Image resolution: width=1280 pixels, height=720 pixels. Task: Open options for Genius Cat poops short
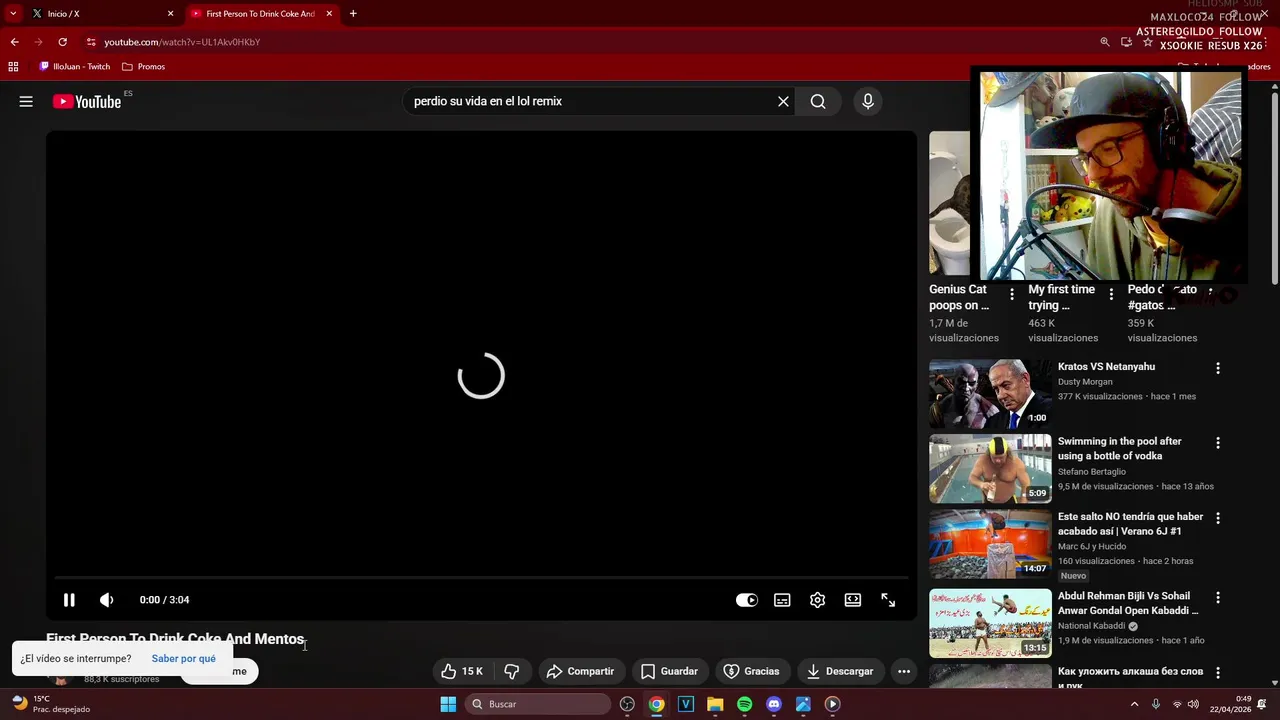tap(1012, 294)
